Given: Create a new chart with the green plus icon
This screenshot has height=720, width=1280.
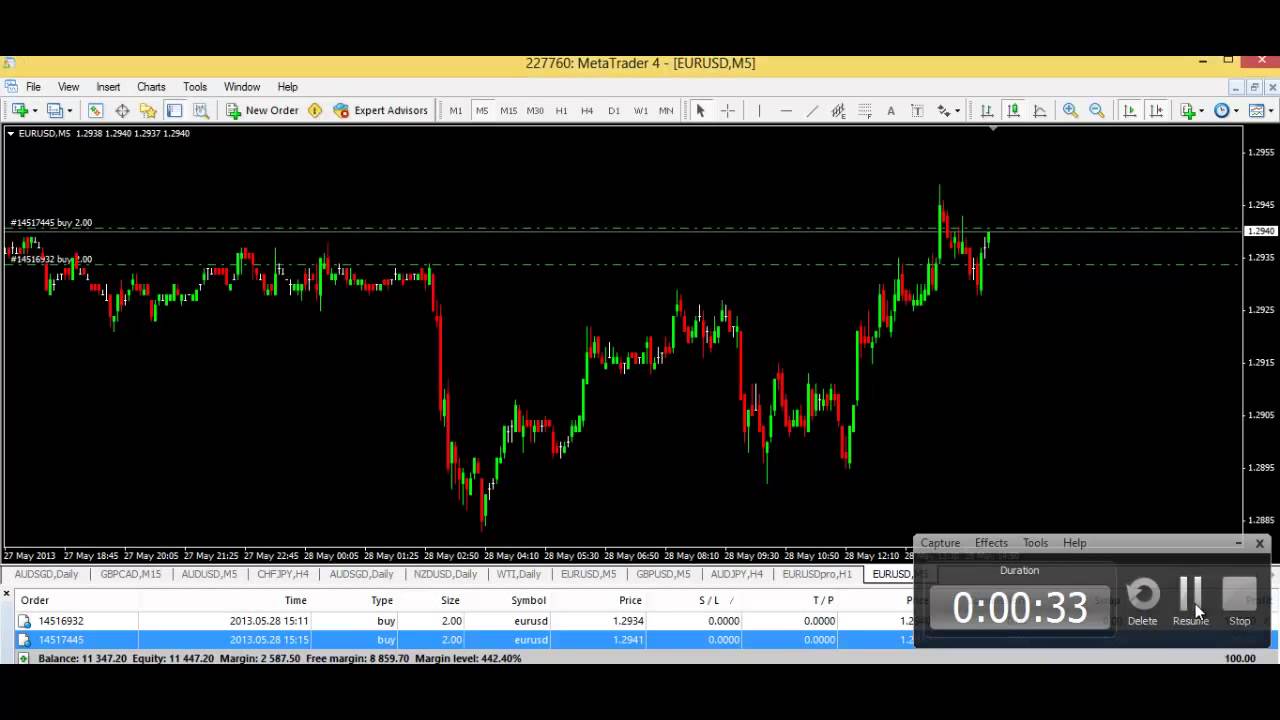Looking at the screenshot, I should pyautogui.click(x=20, y=110).
